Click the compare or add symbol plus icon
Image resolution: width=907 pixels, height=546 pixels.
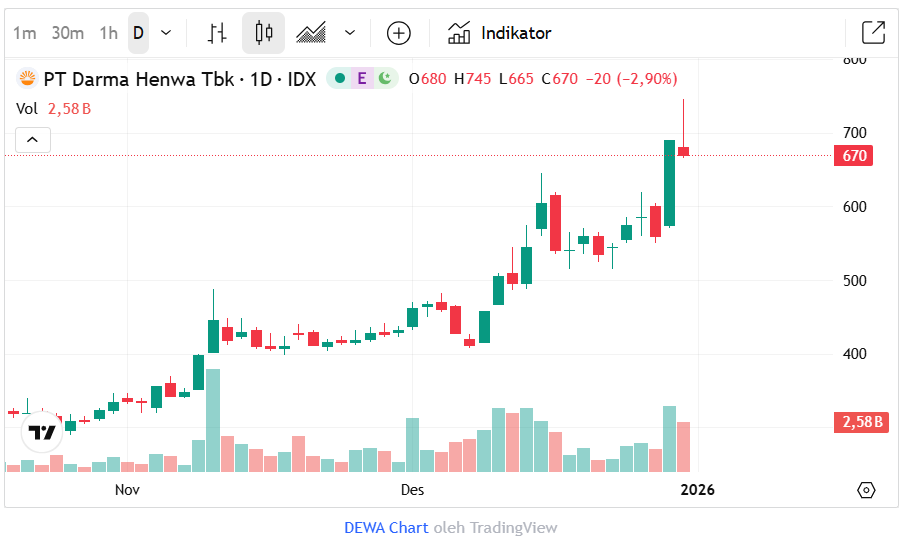tap(399, 33)
